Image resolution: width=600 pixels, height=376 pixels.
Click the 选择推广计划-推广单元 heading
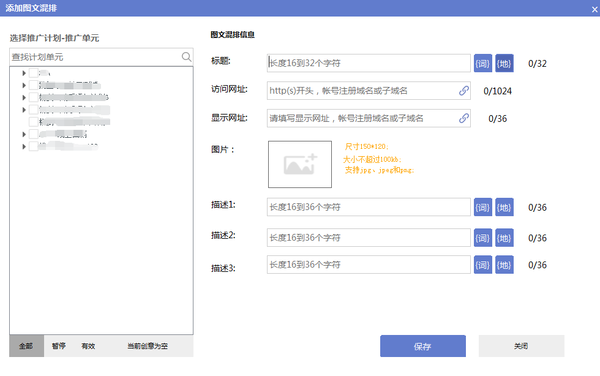[54, 38]
